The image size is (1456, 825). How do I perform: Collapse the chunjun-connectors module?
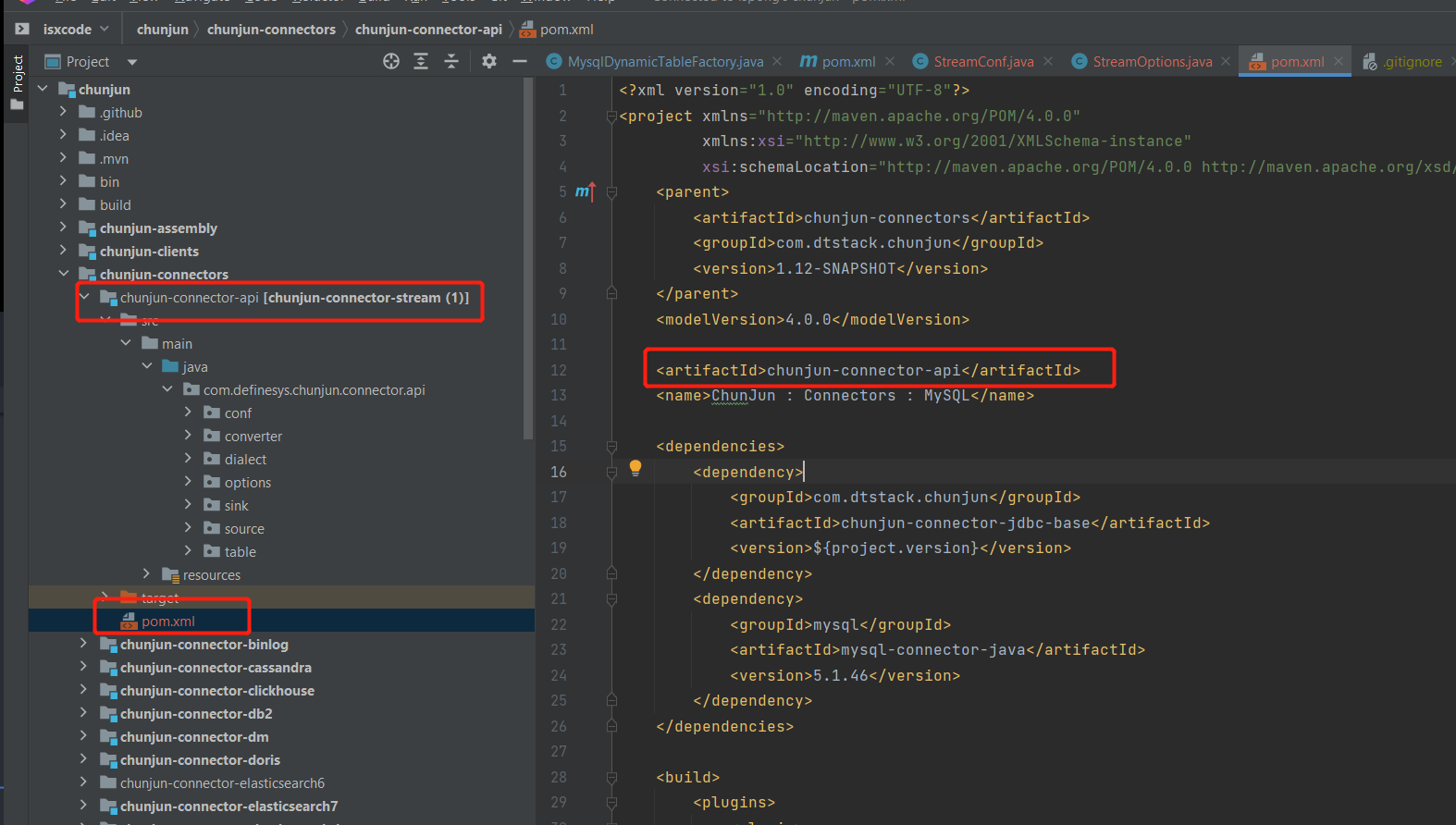point(63,273)
